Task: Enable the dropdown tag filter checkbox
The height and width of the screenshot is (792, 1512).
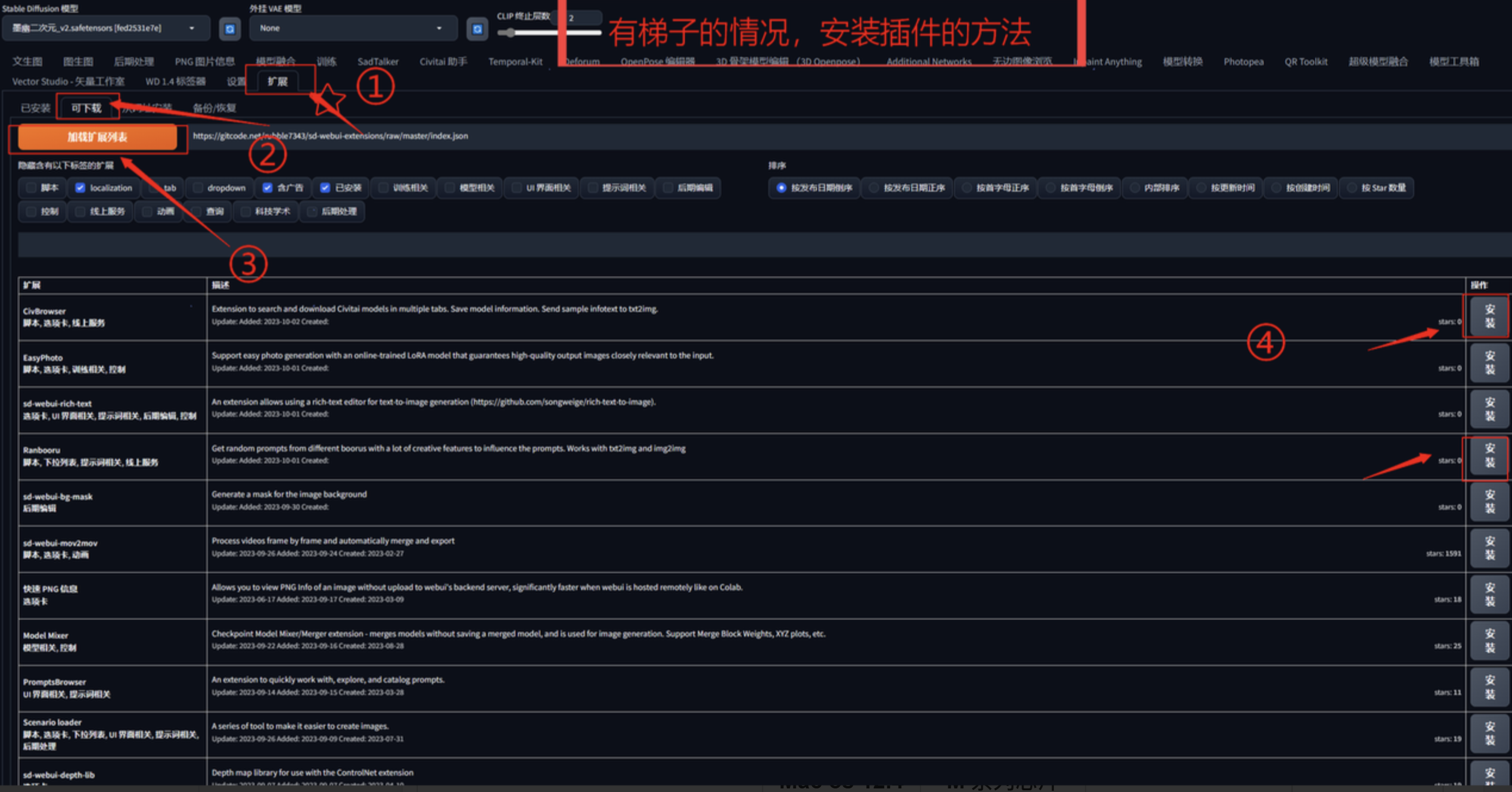Action: (x=198, y=188)
